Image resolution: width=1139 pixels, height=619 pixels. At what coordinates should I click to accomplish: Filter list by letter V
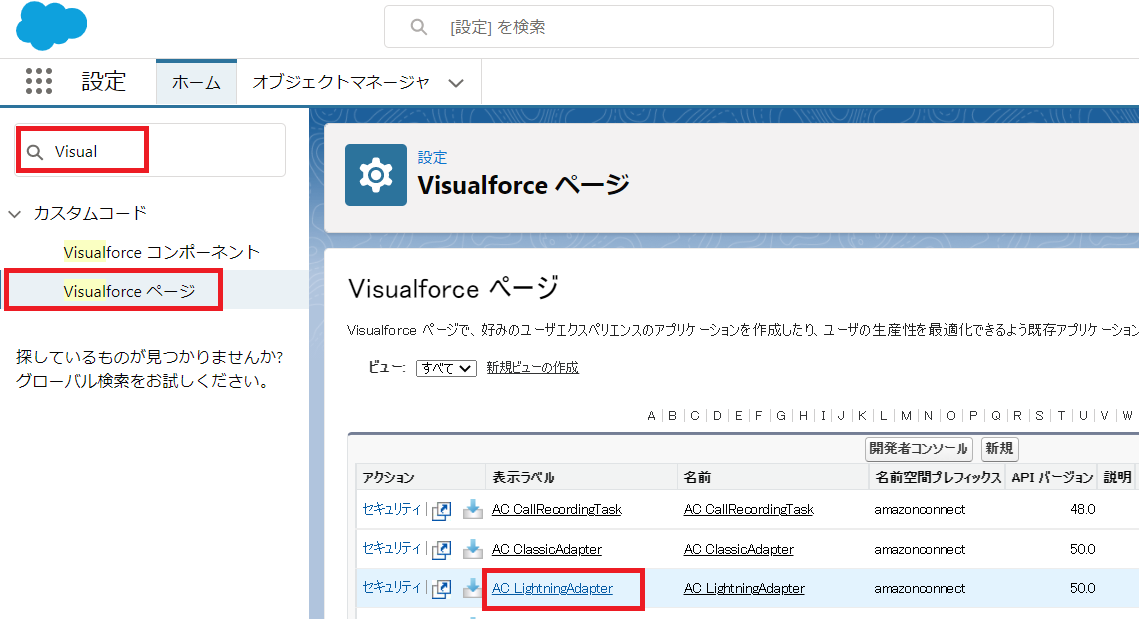pyautogui.click(x=1104, y=416)
